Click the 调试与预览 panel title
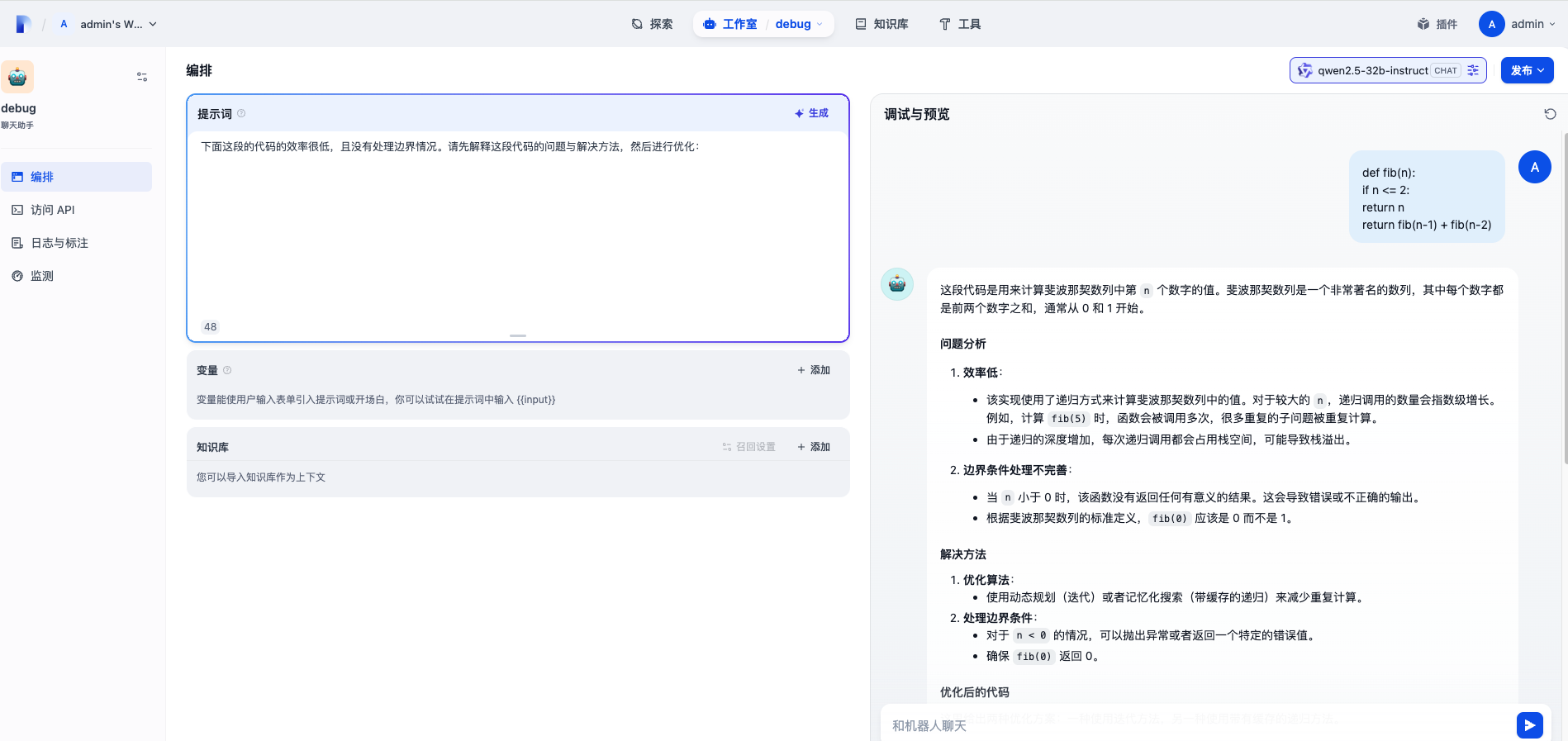Viewport: 1568px width, 741px height. point(917,114)
